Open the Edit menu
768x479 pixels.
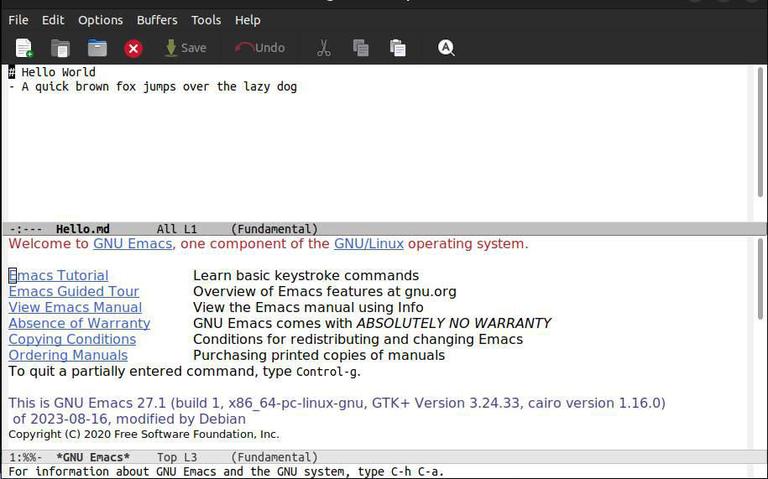[53, 20]
